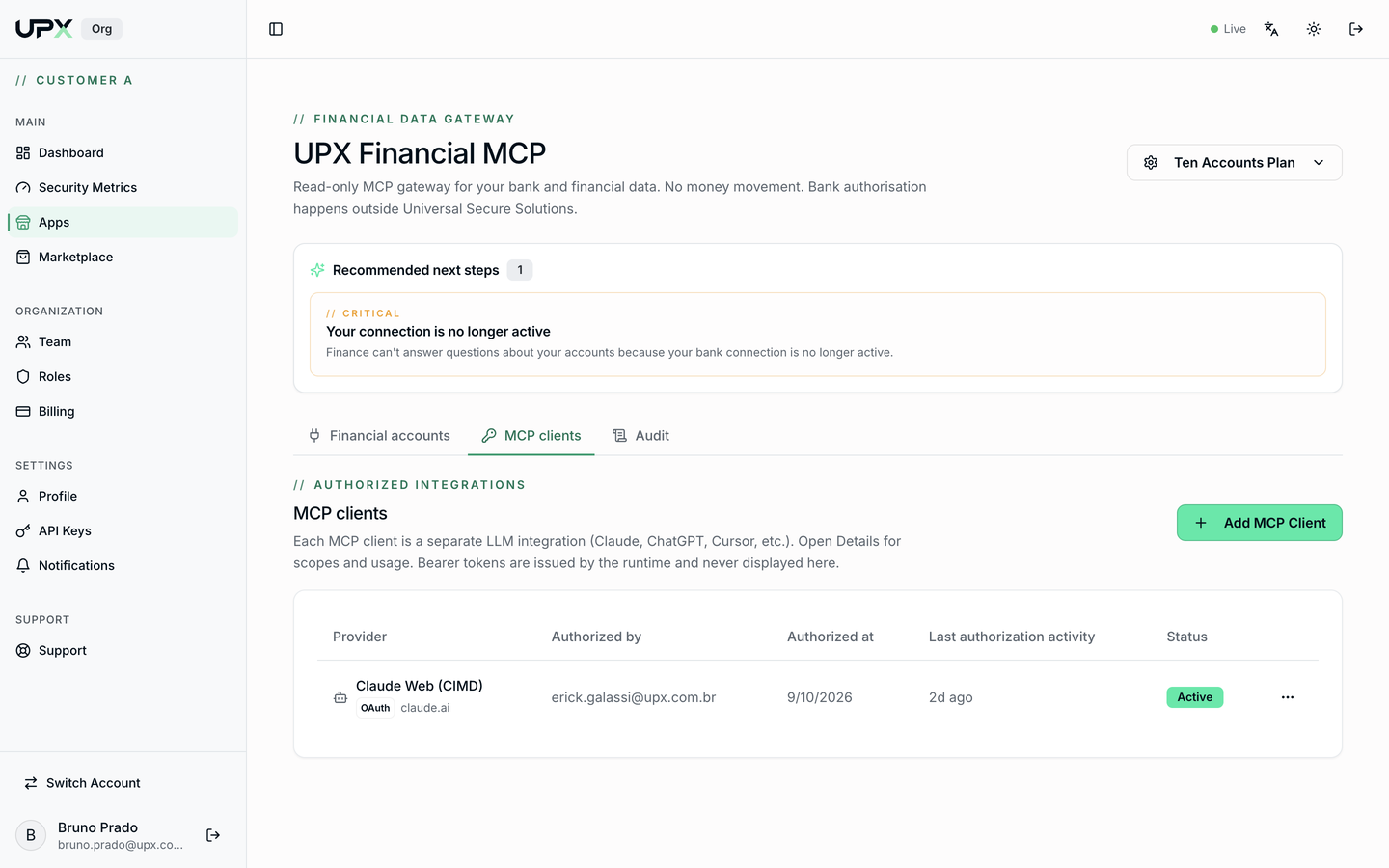The image size is (1389, 868).
Task: Open the language translation icon
Action: [x=1271, y=29]
